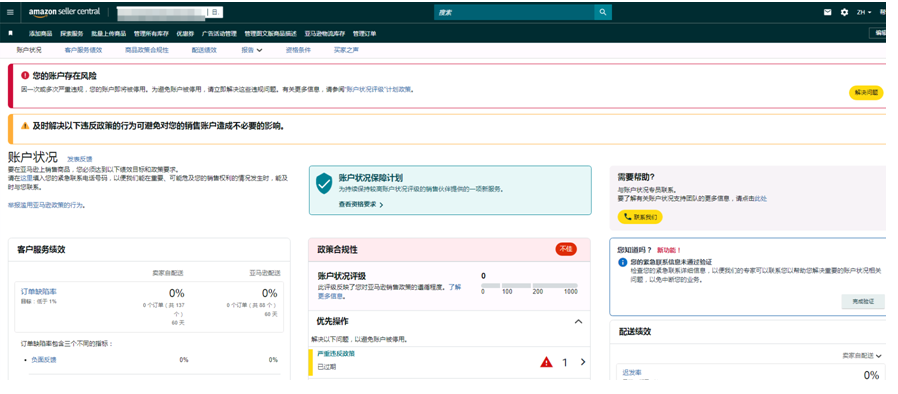
Task: Click 优惠券 in favorites bar
Action: click(185, 34)
